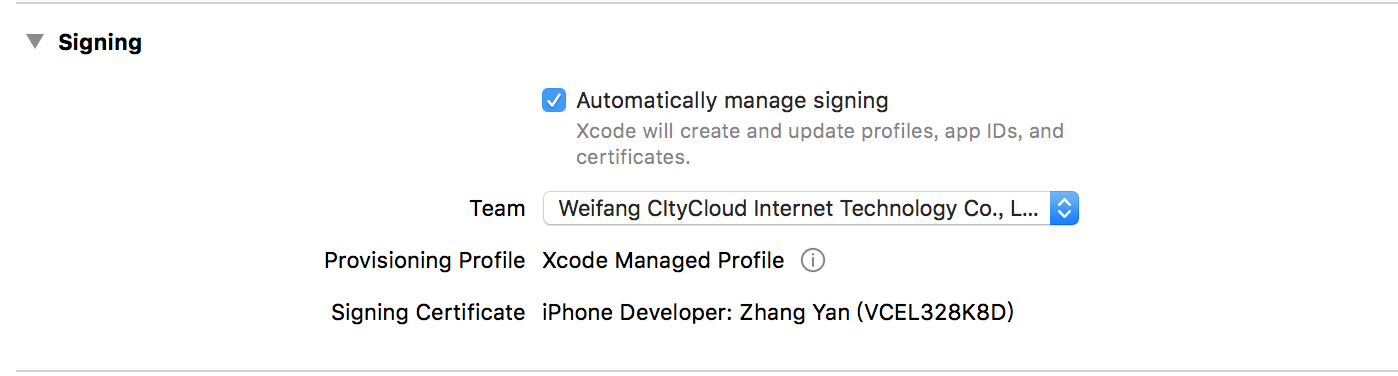The width and height of the screenshot is (1398, 376).
Task: Click the "Automatically manage signing" label text
Action: coord(732,101)
